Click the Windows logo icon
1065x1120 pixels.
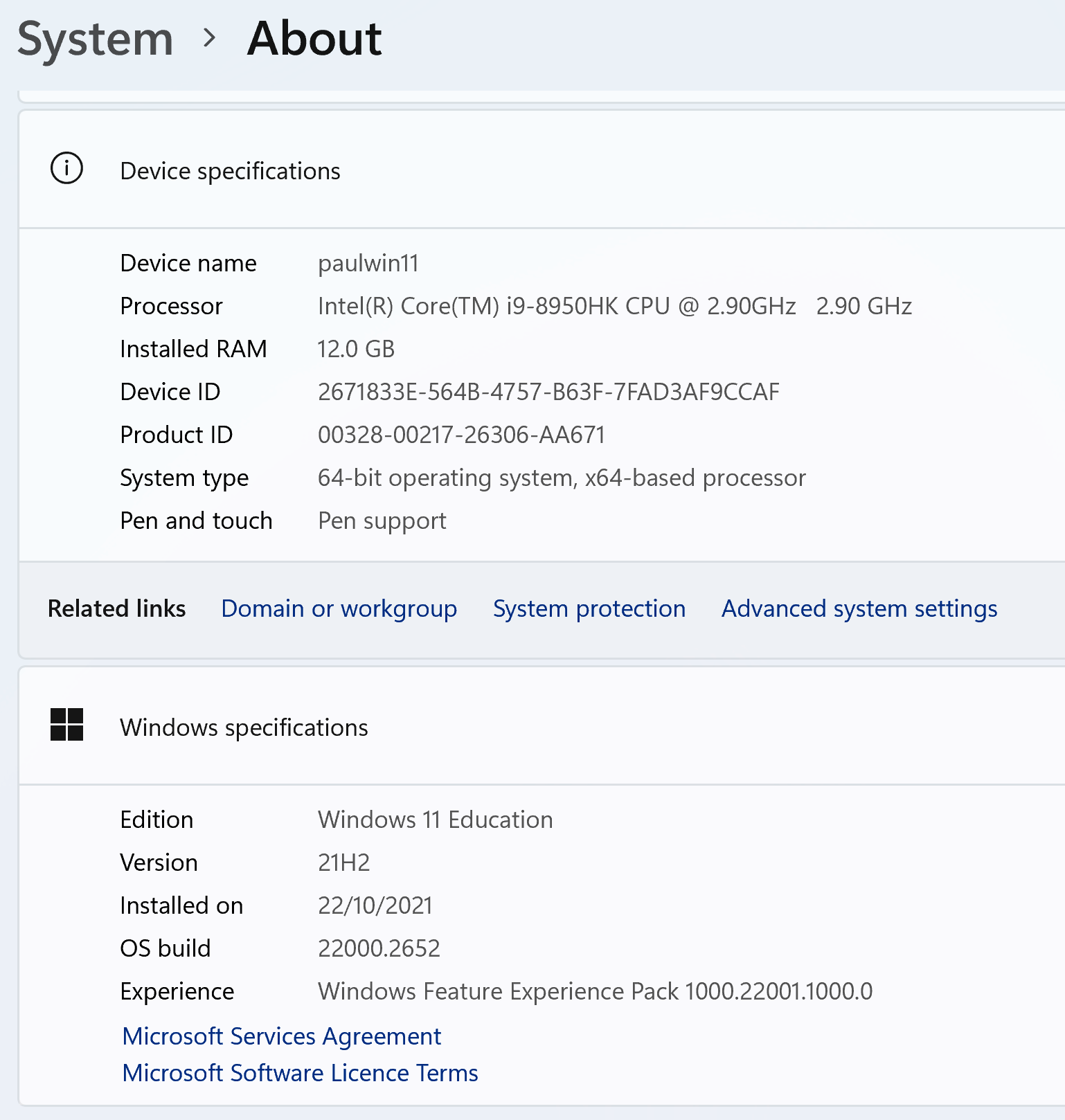coord(67,725)
